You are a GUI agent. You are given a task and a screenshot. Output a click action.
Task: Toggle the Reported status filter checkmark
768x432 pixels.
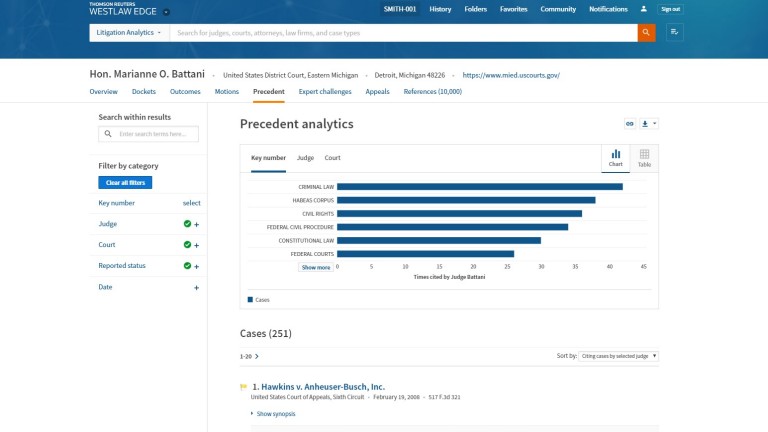(187, 266)
